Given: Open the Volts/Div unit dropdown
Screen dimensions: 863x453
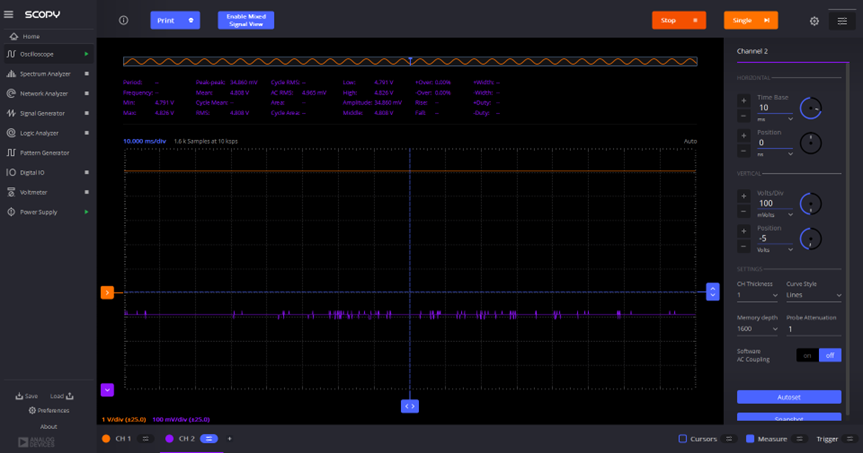Looking at the screenshot, I should pos(775,215).
